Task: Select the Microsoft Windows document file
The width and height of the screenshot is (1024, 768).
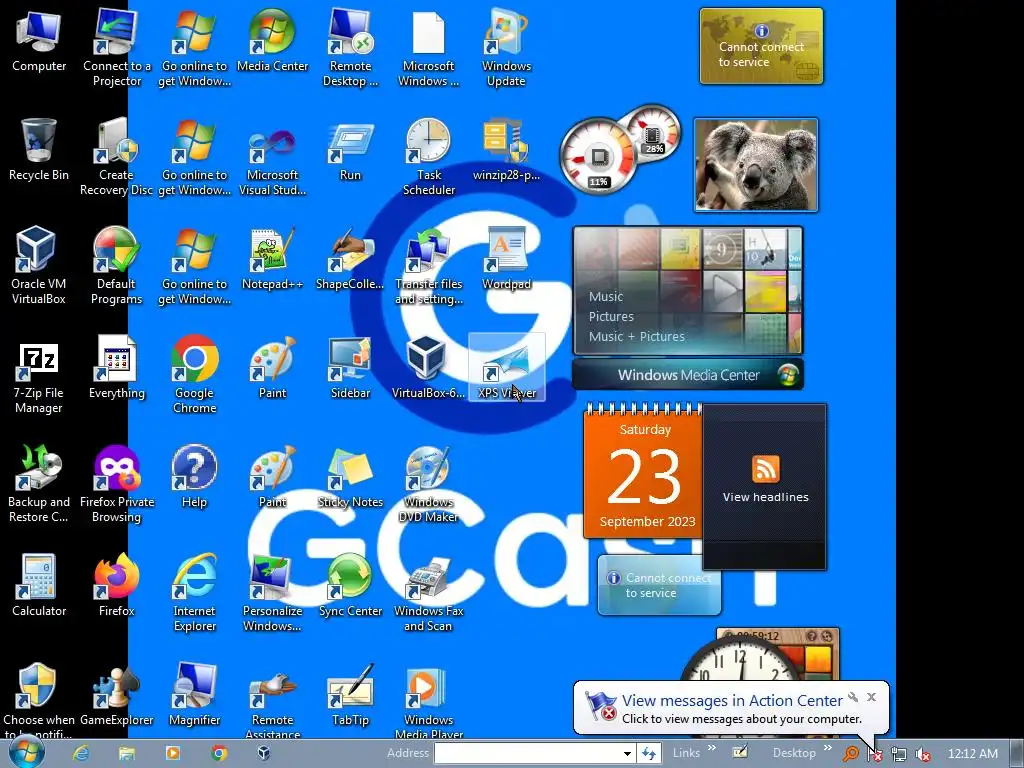Action: (x=428, y=48)
